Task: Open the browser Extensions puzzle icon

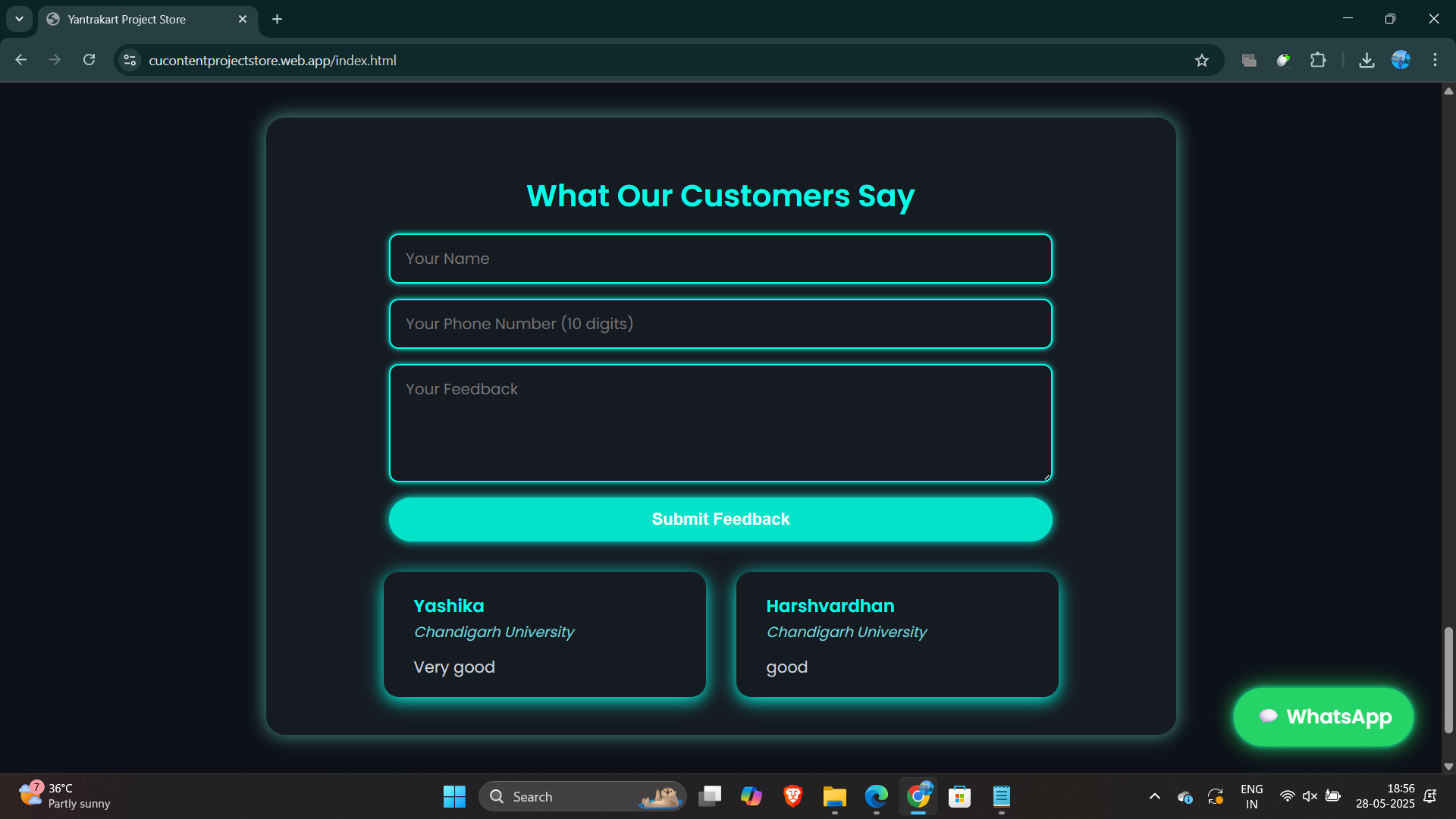Action: click(1318, 61)
